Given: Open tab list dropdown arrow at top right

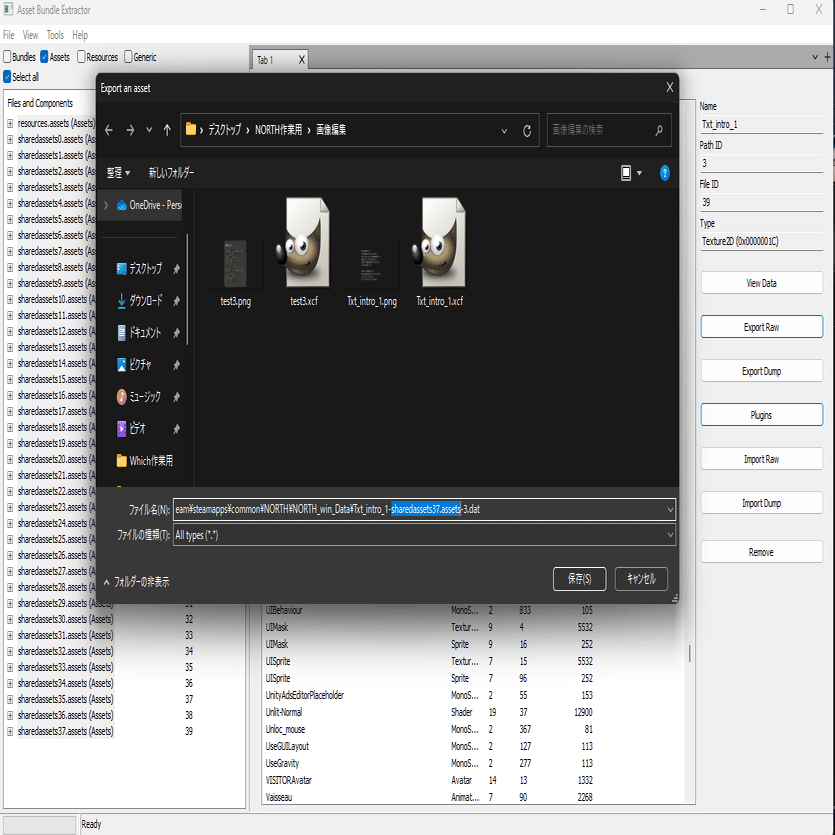Looking at the screenshot, I should pos(814,57).
